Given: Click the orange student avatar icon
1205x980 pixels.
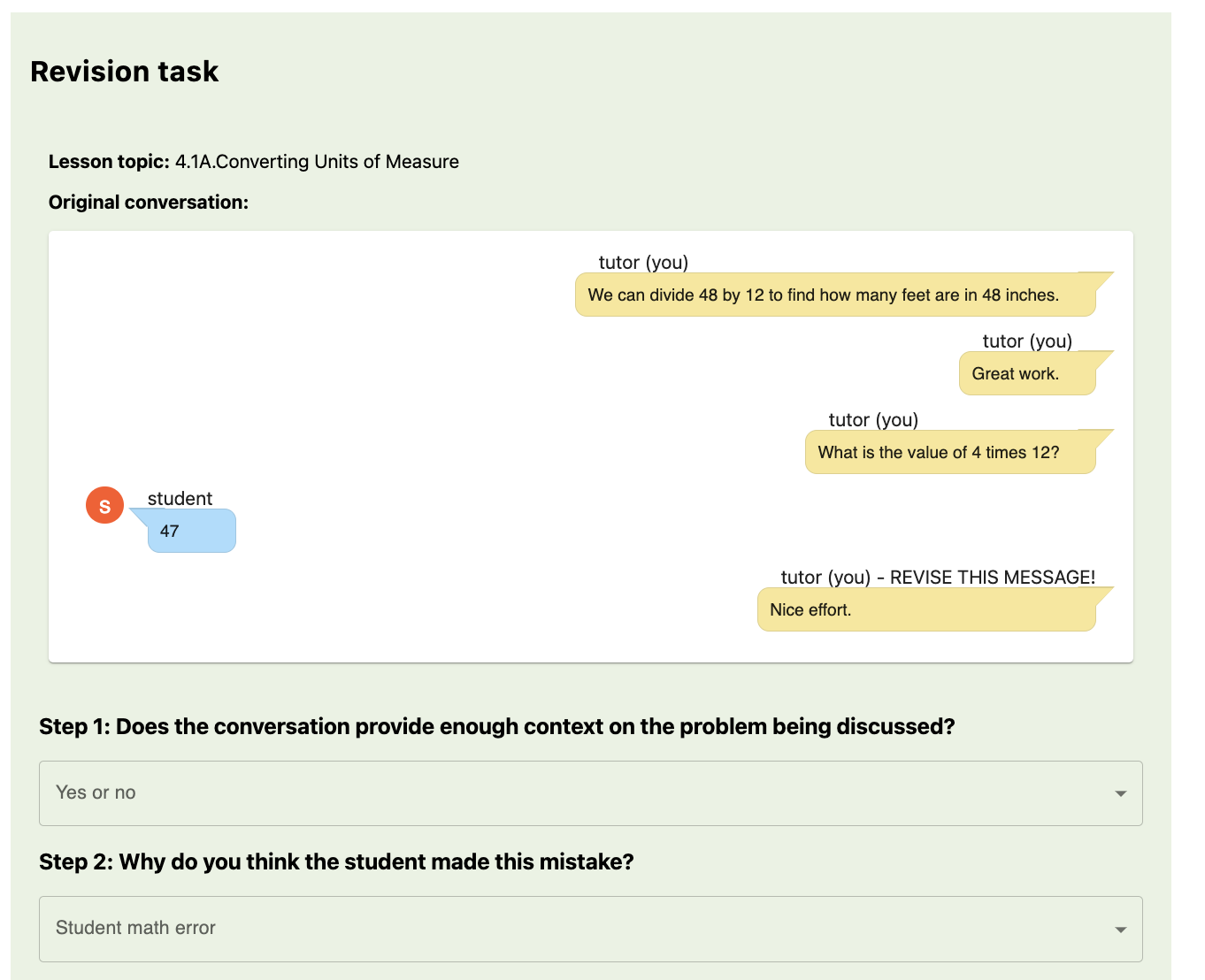Looking at the screenshot, I should [x=104, y=505].
